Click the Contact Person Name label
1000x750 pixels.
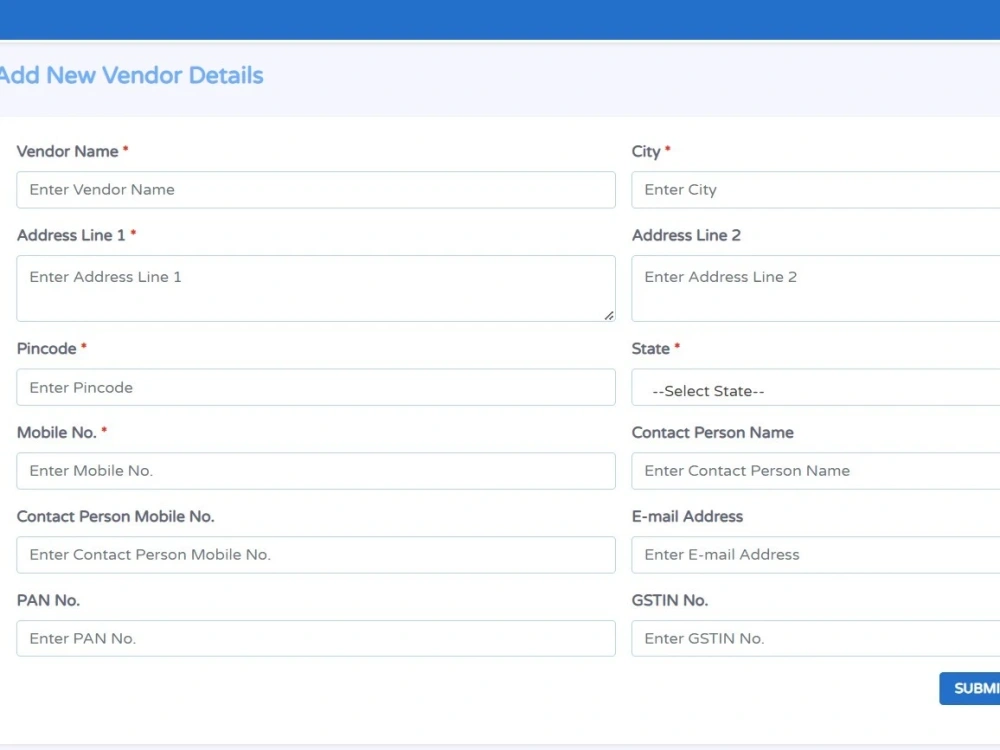pyautogui.click(x=712, y=432)
